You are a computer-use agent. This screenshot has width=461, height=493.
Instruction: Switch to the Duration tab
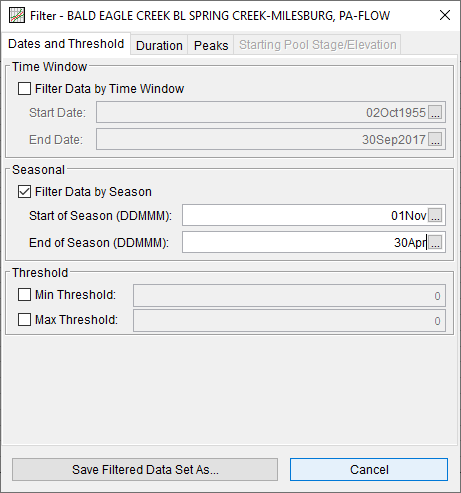159,45
